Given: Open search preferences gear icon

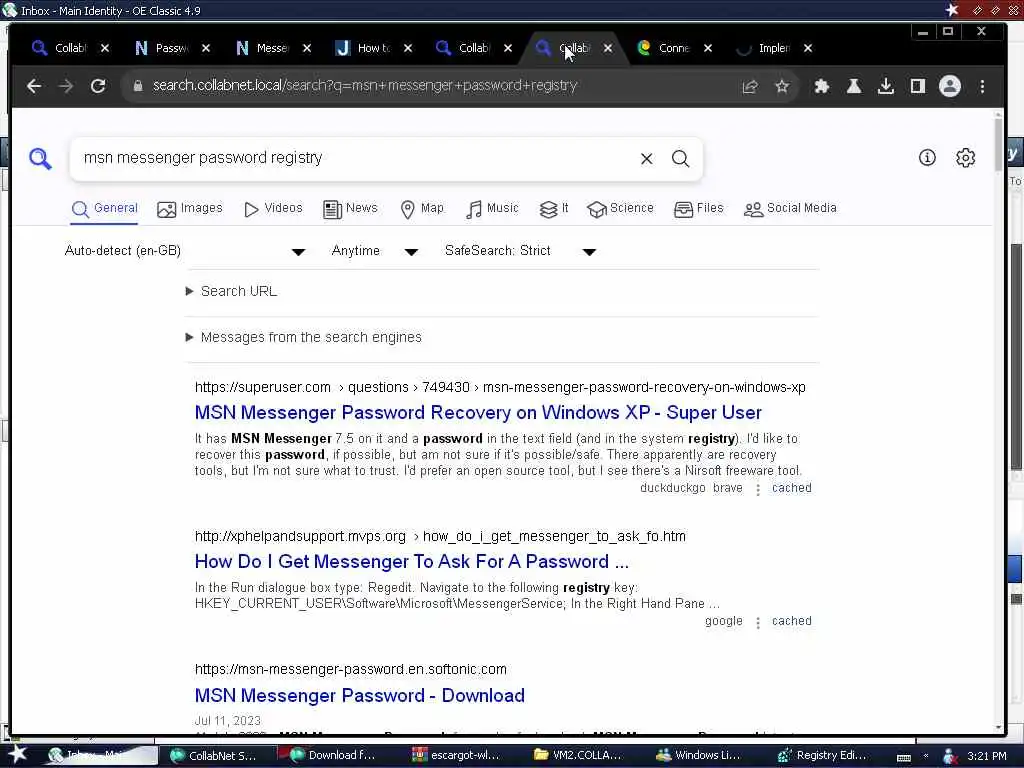Looking at the screenshot, I should (x=965, y=157).
